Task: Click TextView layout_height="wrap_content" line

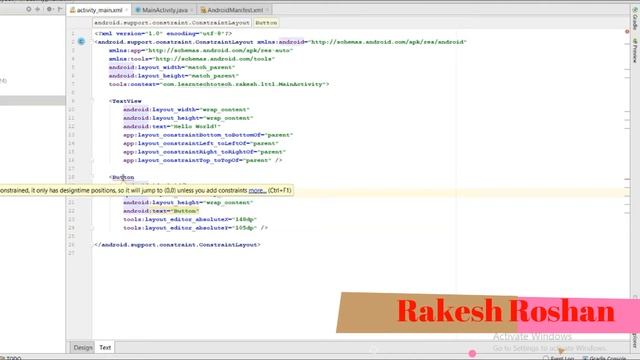Action: 188,118
